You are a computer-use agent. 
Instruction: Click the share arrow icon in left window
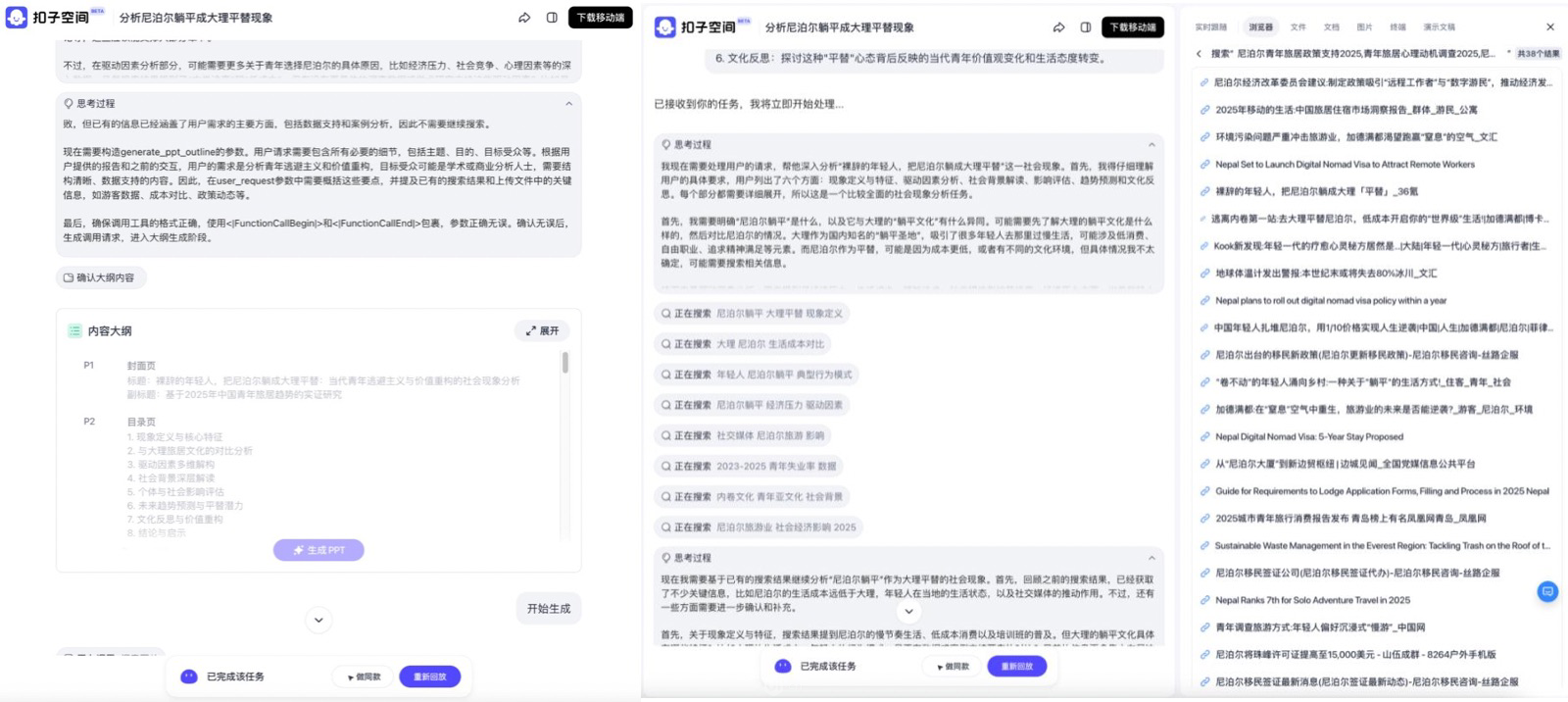(x=524, y=18)
